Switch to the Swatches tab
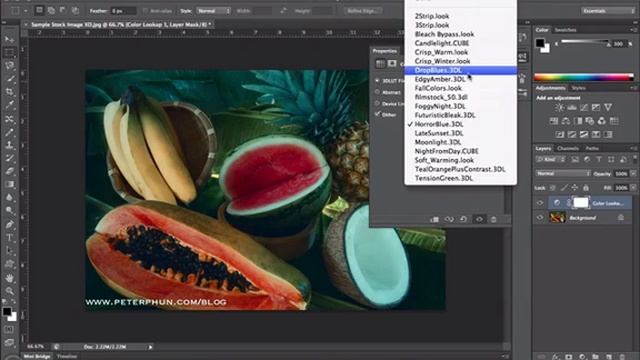The image size is (640, 360). pos(565,30)
